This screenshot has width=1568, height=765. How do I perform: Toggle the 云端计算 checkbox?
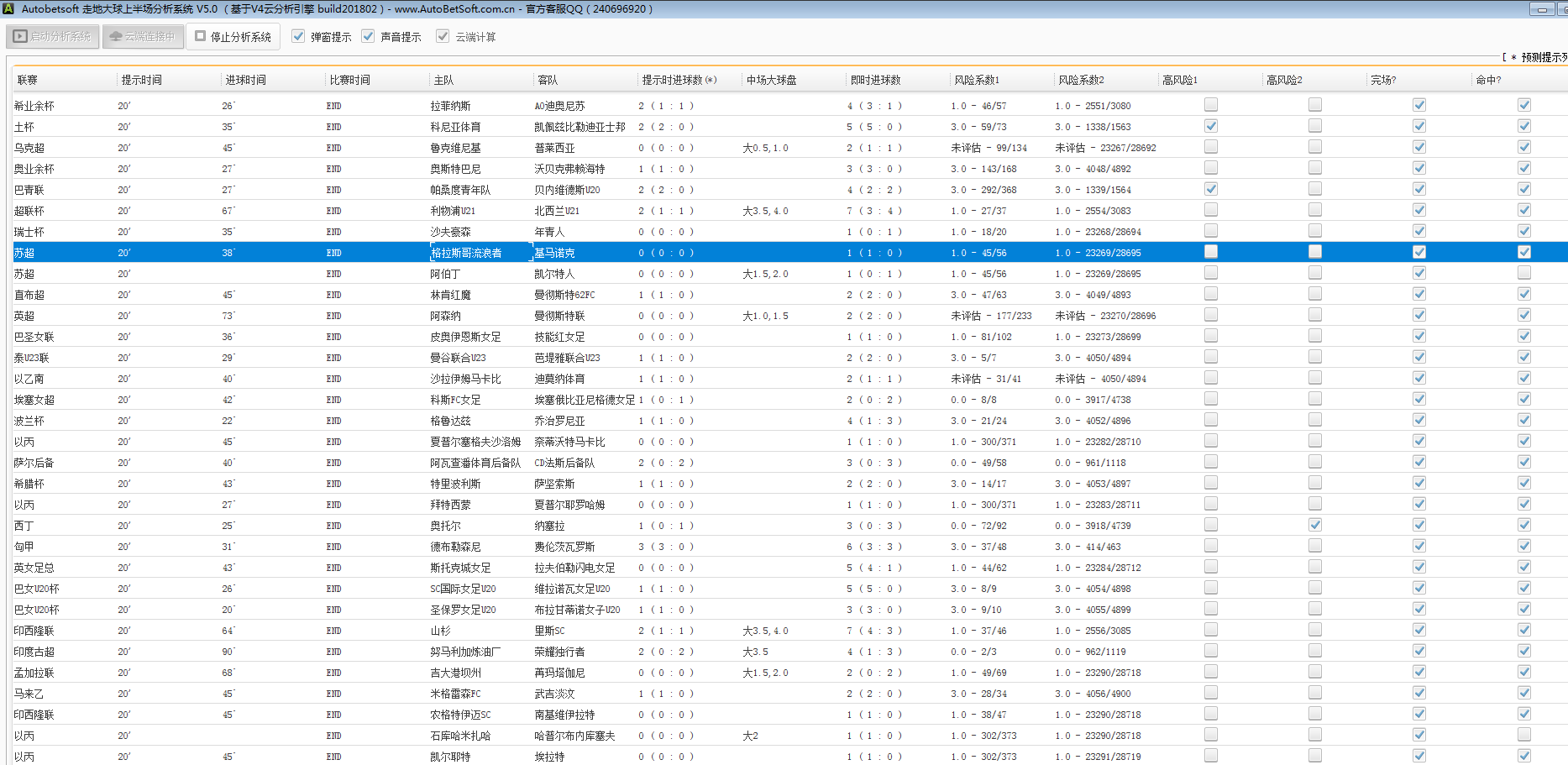[x=443, y=36]
